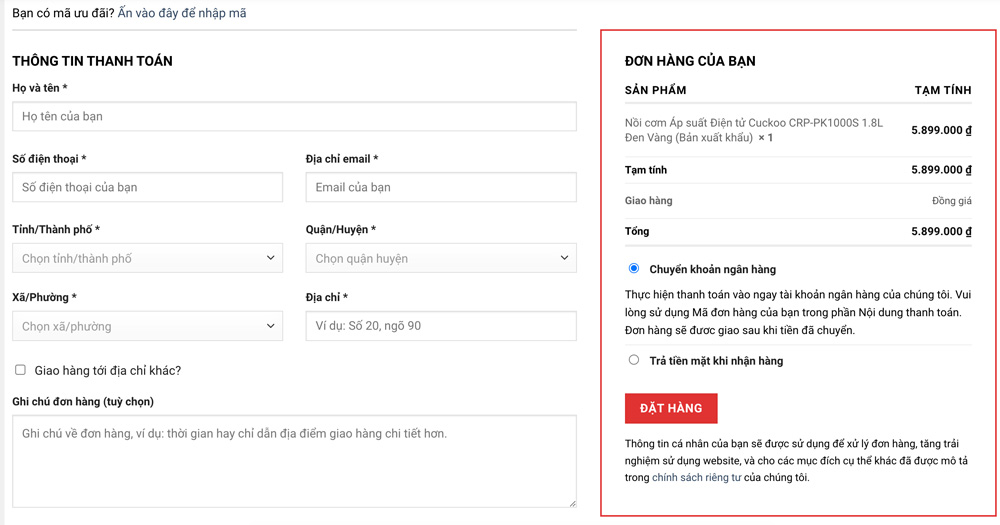The width and height of the screenshot is (1000, 525).
Task: Open the Chọn tỉnh/thành phố dropdown
Action: (147, 258)
